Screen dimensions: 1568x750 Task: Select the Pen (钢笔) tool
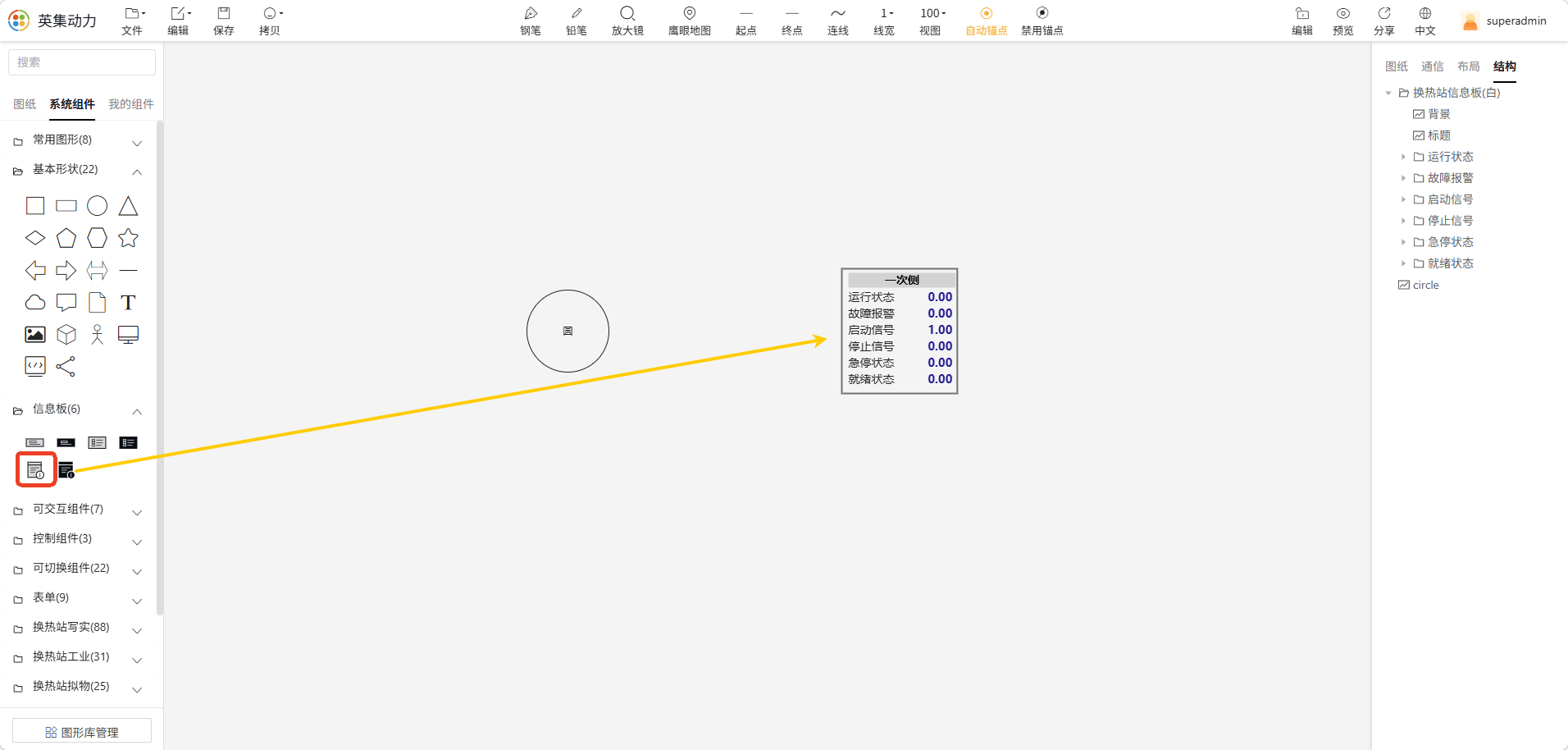pos(531,21)
